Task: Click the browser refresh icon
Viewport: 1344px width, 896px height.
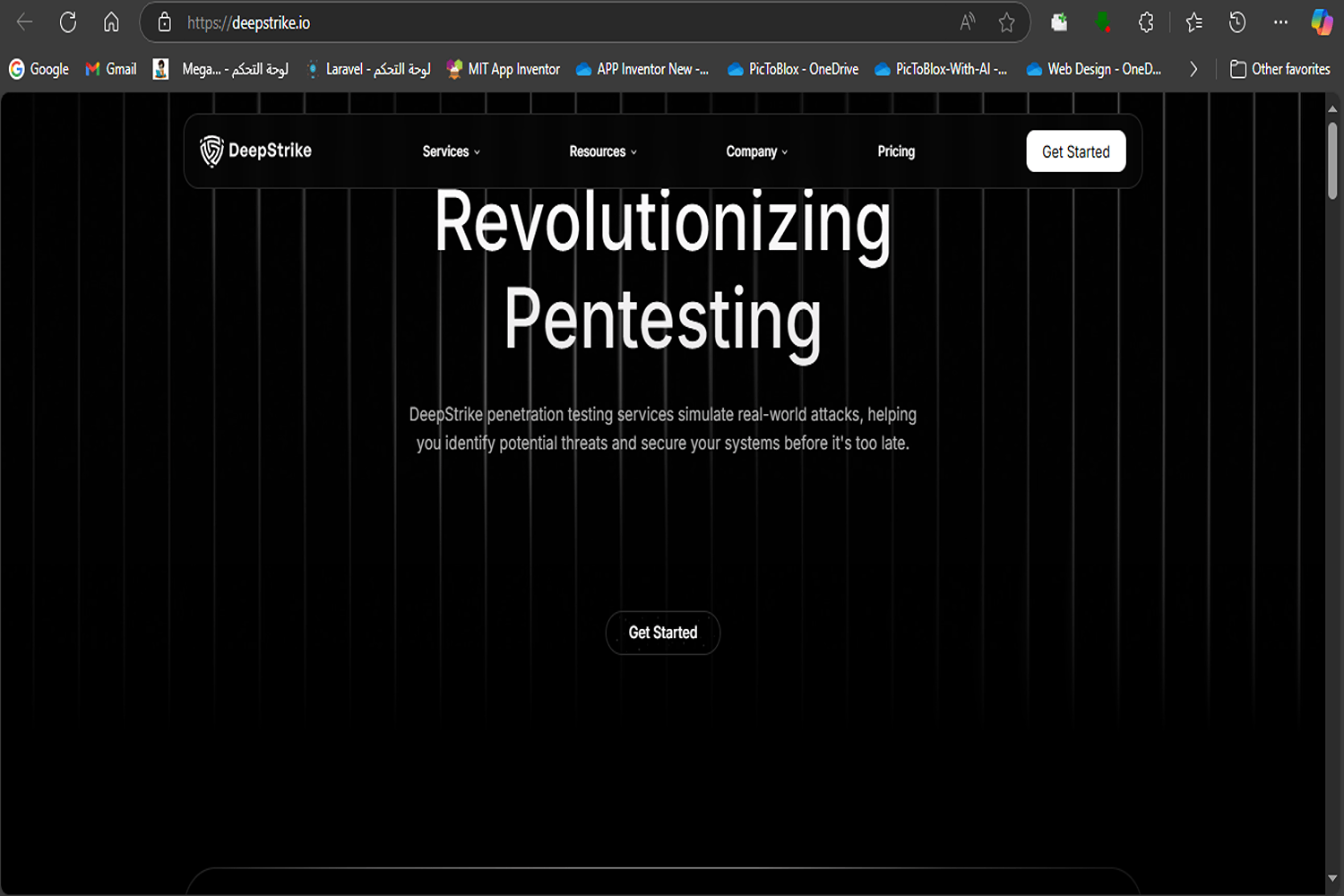Action: click(68, 22)
